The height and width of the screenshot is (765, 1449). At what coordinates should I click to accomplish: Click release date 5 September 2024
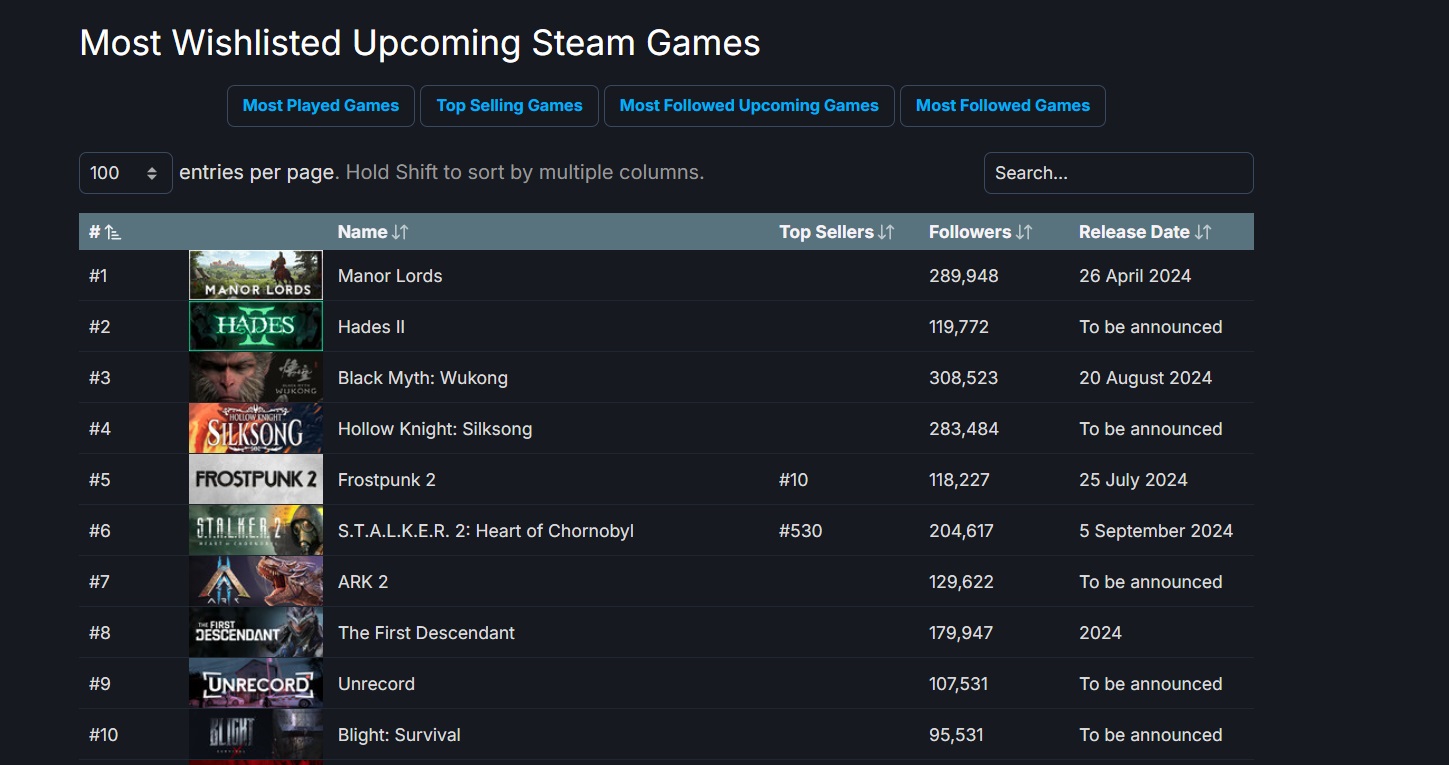click(1156, 531)
